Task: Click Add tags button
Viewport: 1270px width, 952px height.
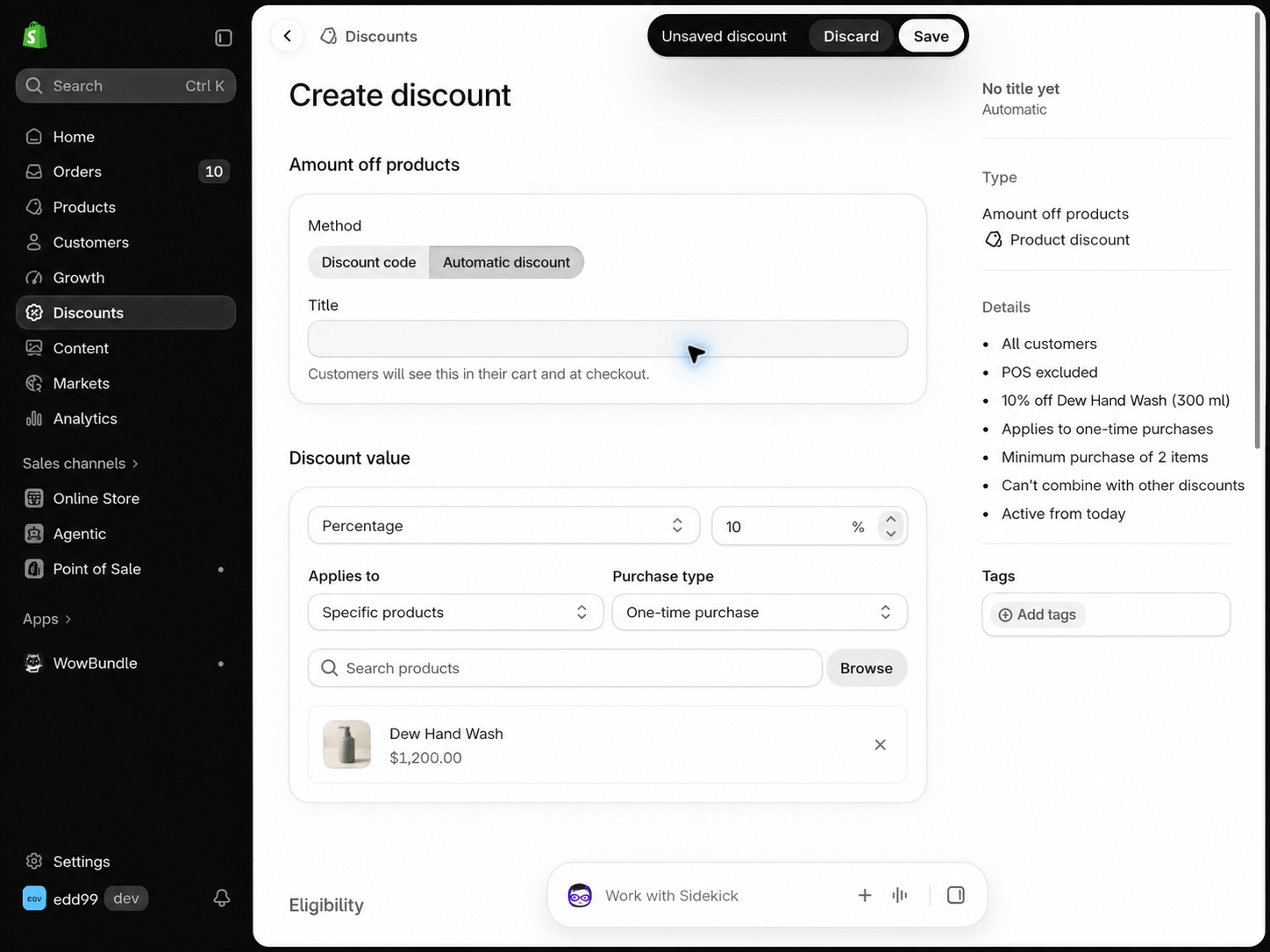Action: (1038, 615)
